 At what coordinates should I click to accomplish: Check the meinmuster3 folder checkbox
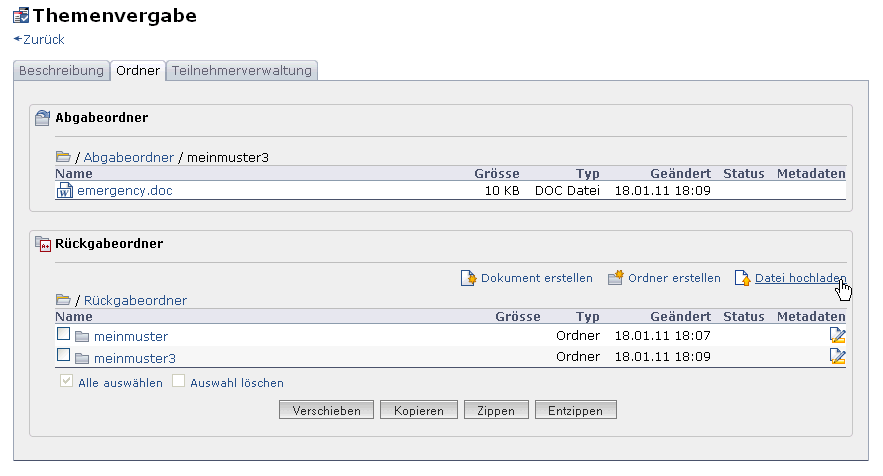(63, 356)
